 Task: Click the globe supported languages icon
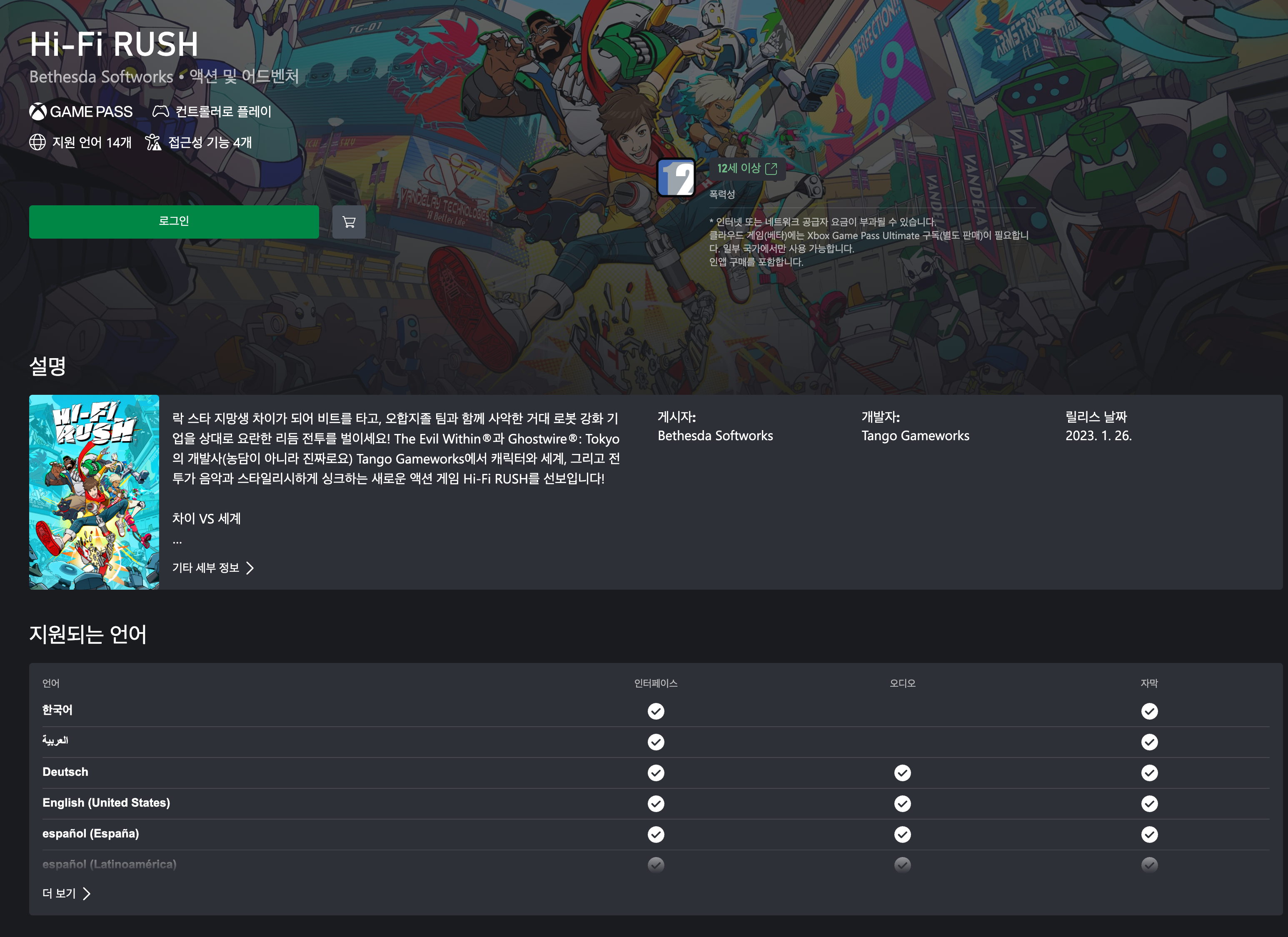[x=37, y=142]
